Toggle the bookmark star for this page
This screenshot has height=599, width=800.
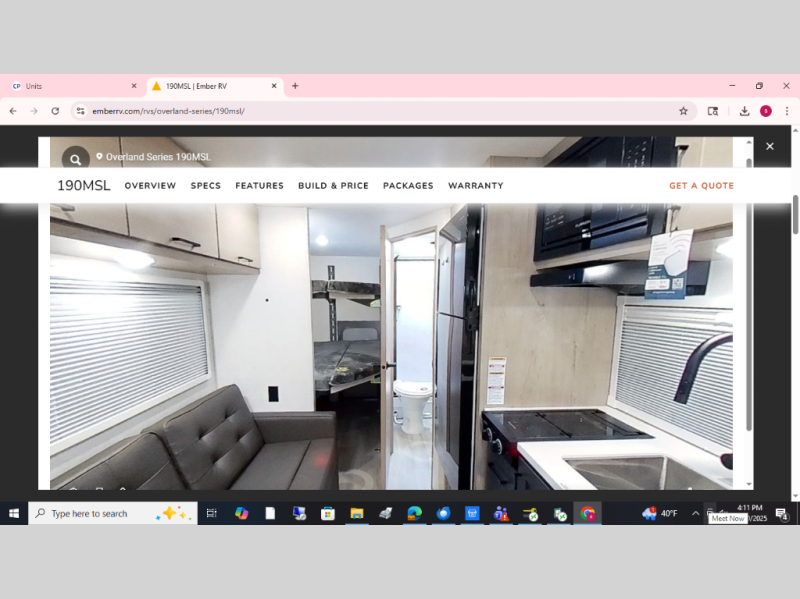tap(684, 111)
